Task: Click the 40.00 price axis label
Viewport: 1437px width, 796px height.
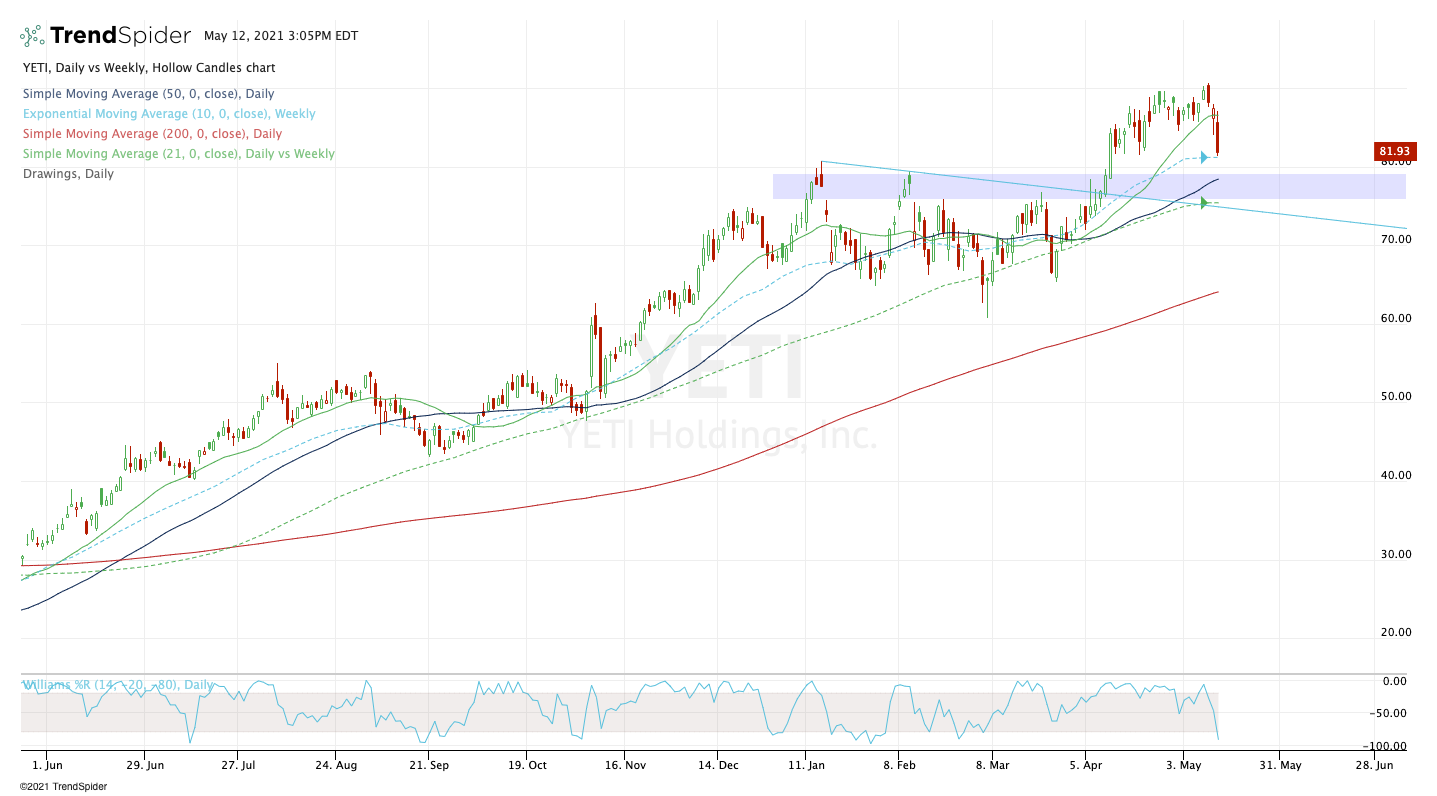Action: coord(1395,476)
